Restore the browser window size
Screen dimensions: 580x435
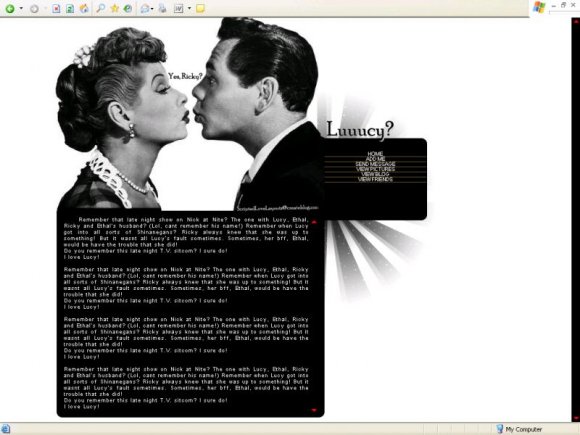pos(563,5)
